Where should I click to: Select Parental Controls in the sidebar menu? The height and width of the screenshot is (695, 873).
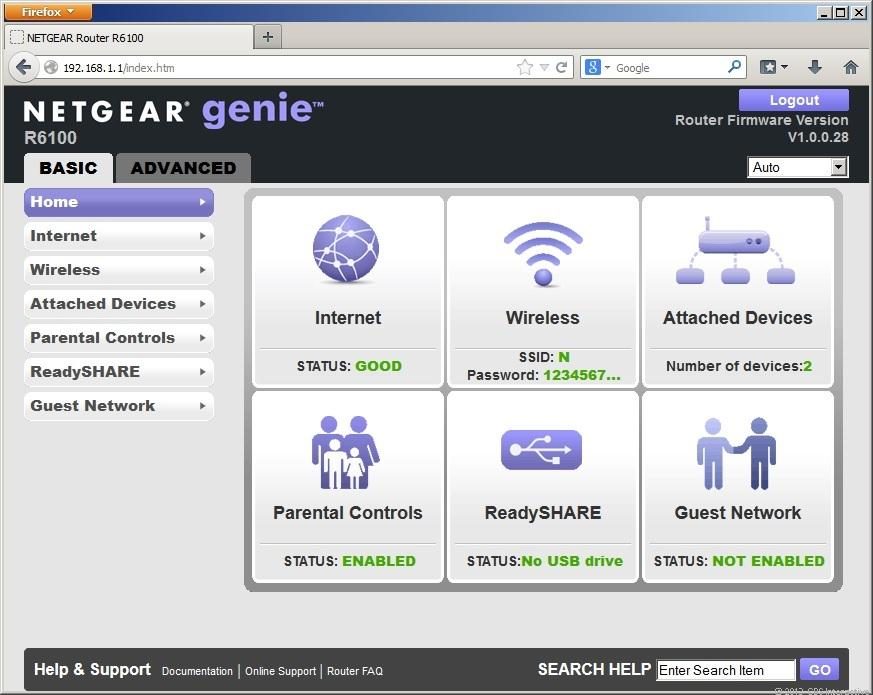(x=119, y=337)
